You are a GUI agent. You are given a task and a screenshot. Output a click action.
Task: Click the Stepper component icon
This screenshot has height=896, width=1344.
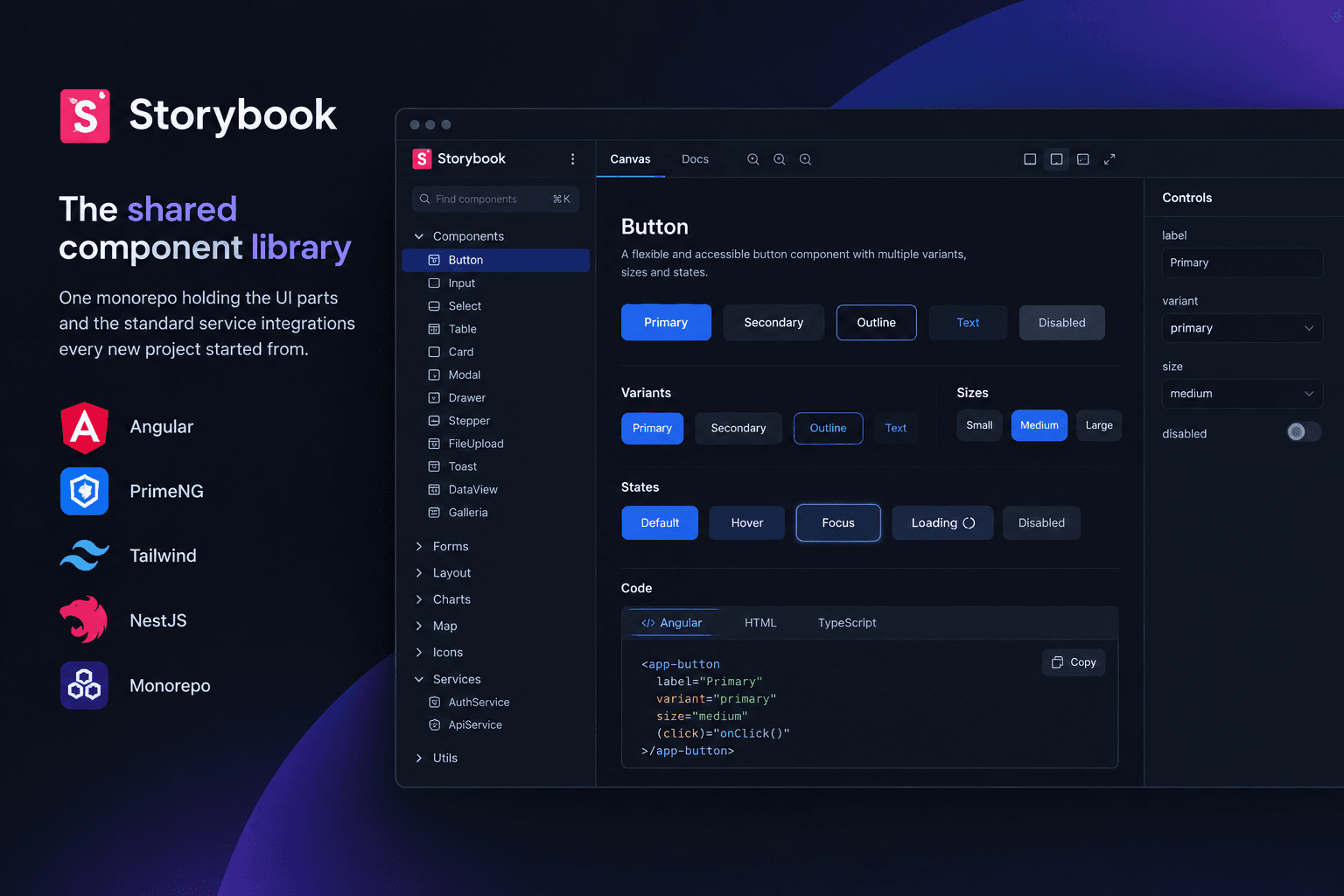pos(434,421)
